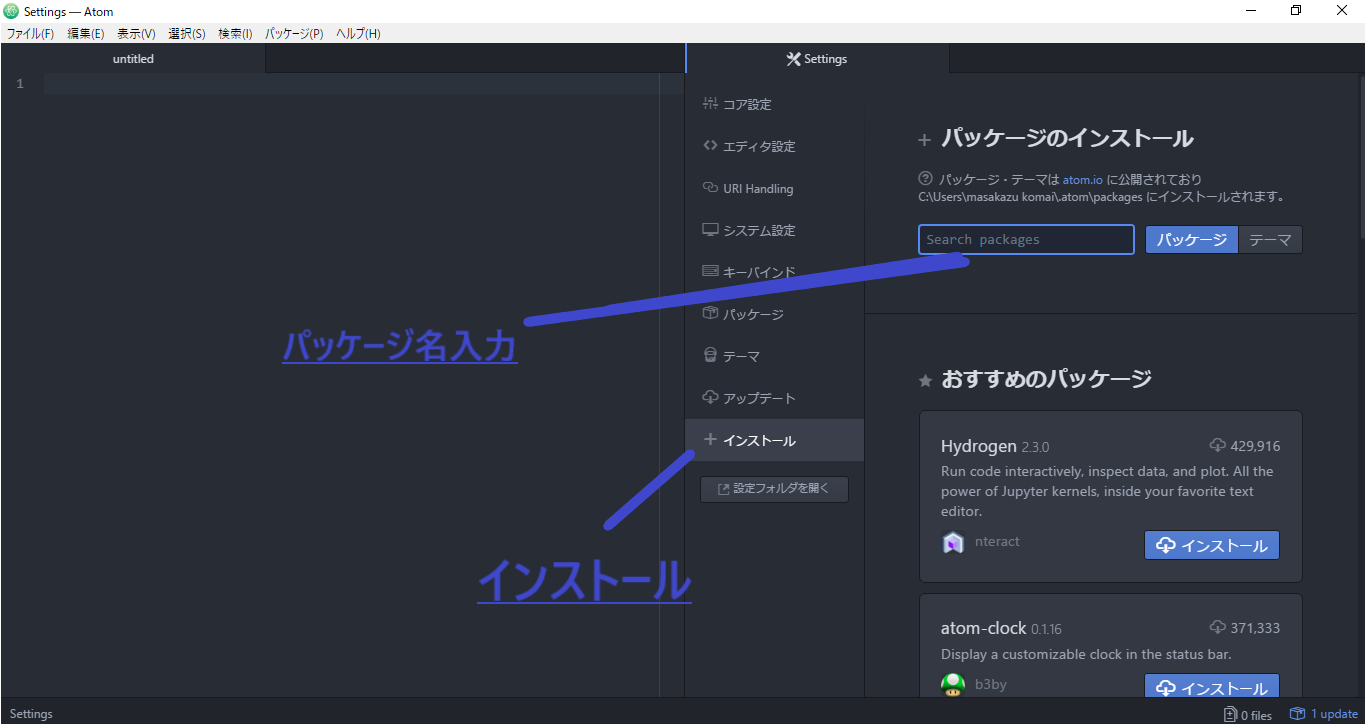Click the コア設定 sliders icon
Viewport: 1365px width, 724px height.
point(710,103)
